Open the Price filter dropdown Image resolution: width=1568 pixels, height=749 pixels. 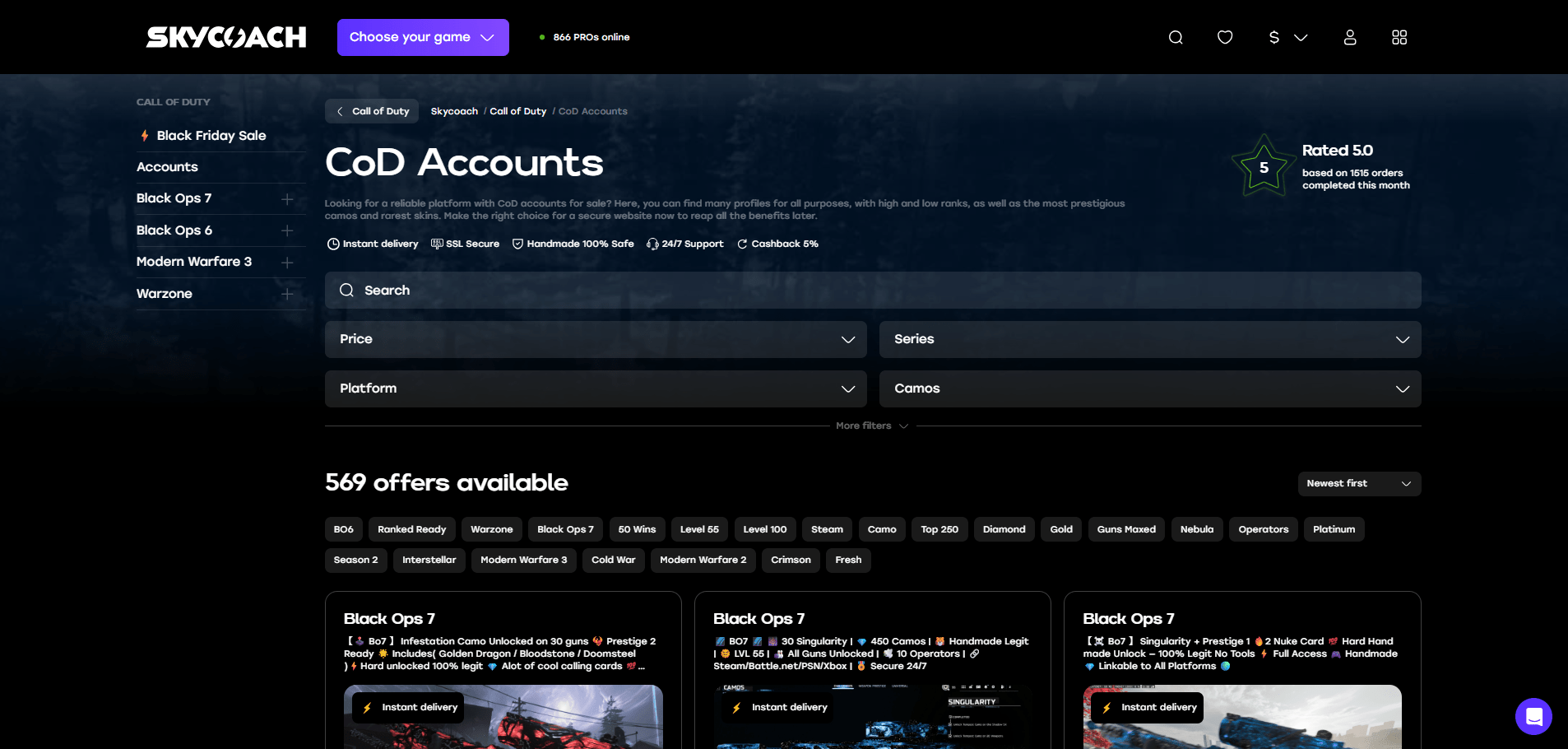pos(596,339)
